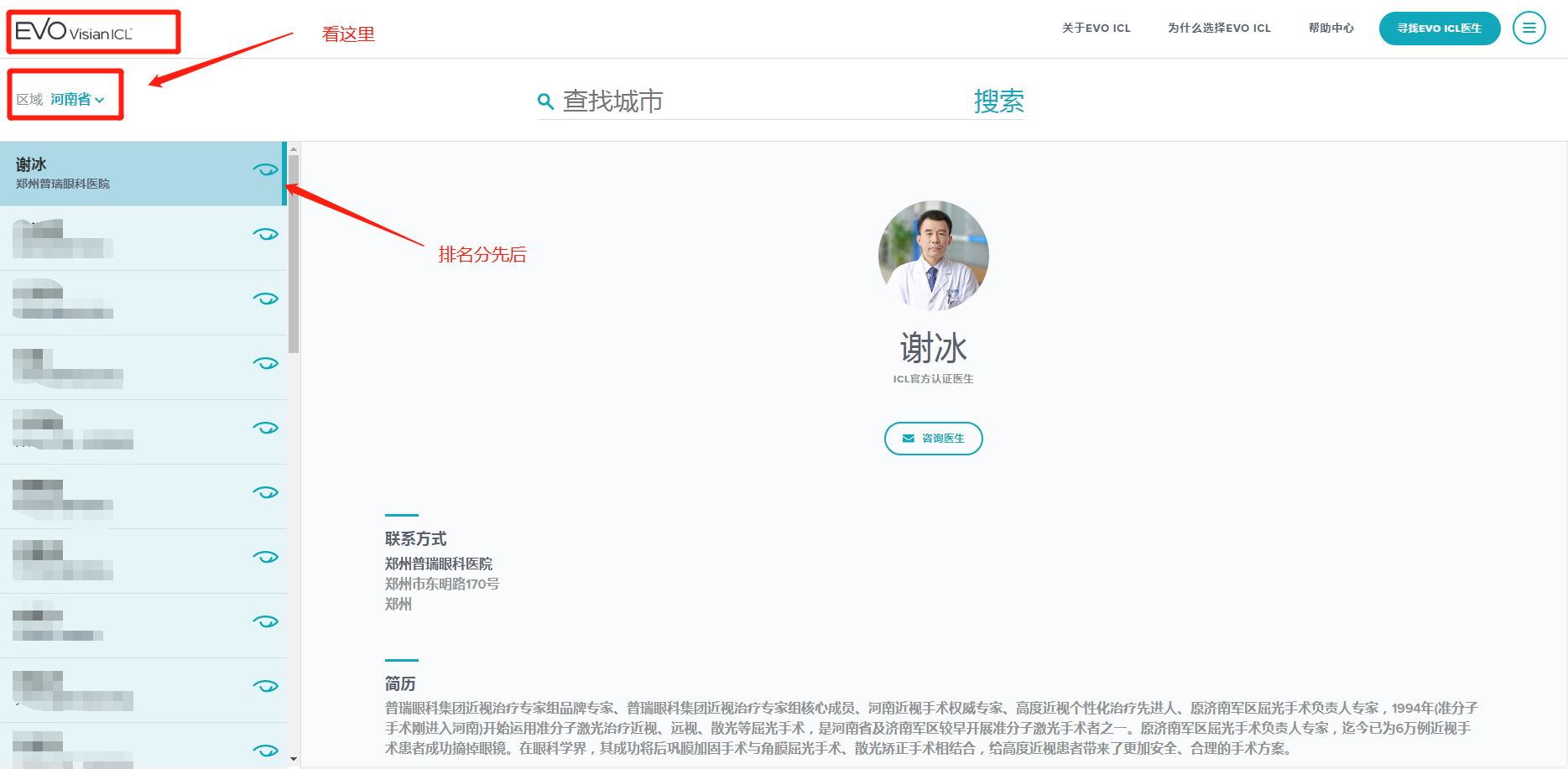The height and width of the screenshot is (769, 1568).
Task: Click the 搜索 link
Action: click(998, 101)
